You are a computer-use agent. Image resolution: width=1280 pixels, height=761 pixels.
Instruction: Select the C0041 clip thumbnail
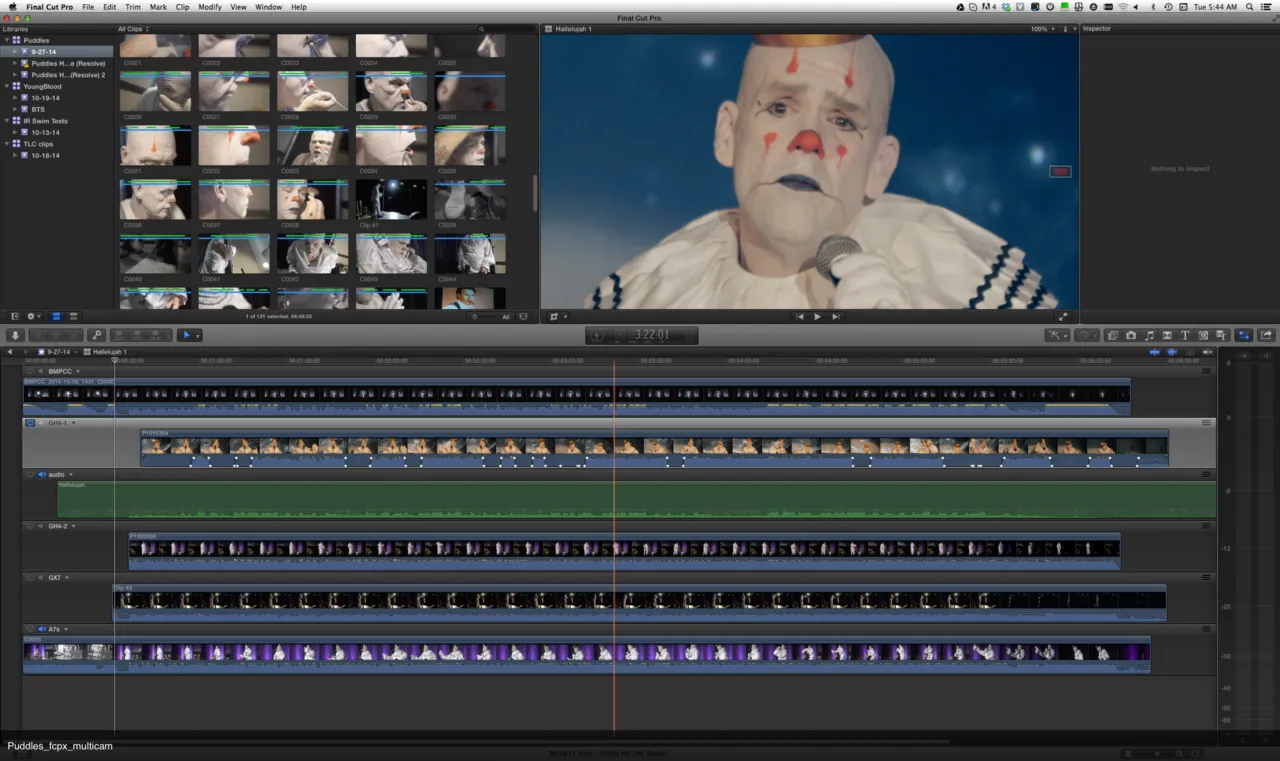(233, 256)
